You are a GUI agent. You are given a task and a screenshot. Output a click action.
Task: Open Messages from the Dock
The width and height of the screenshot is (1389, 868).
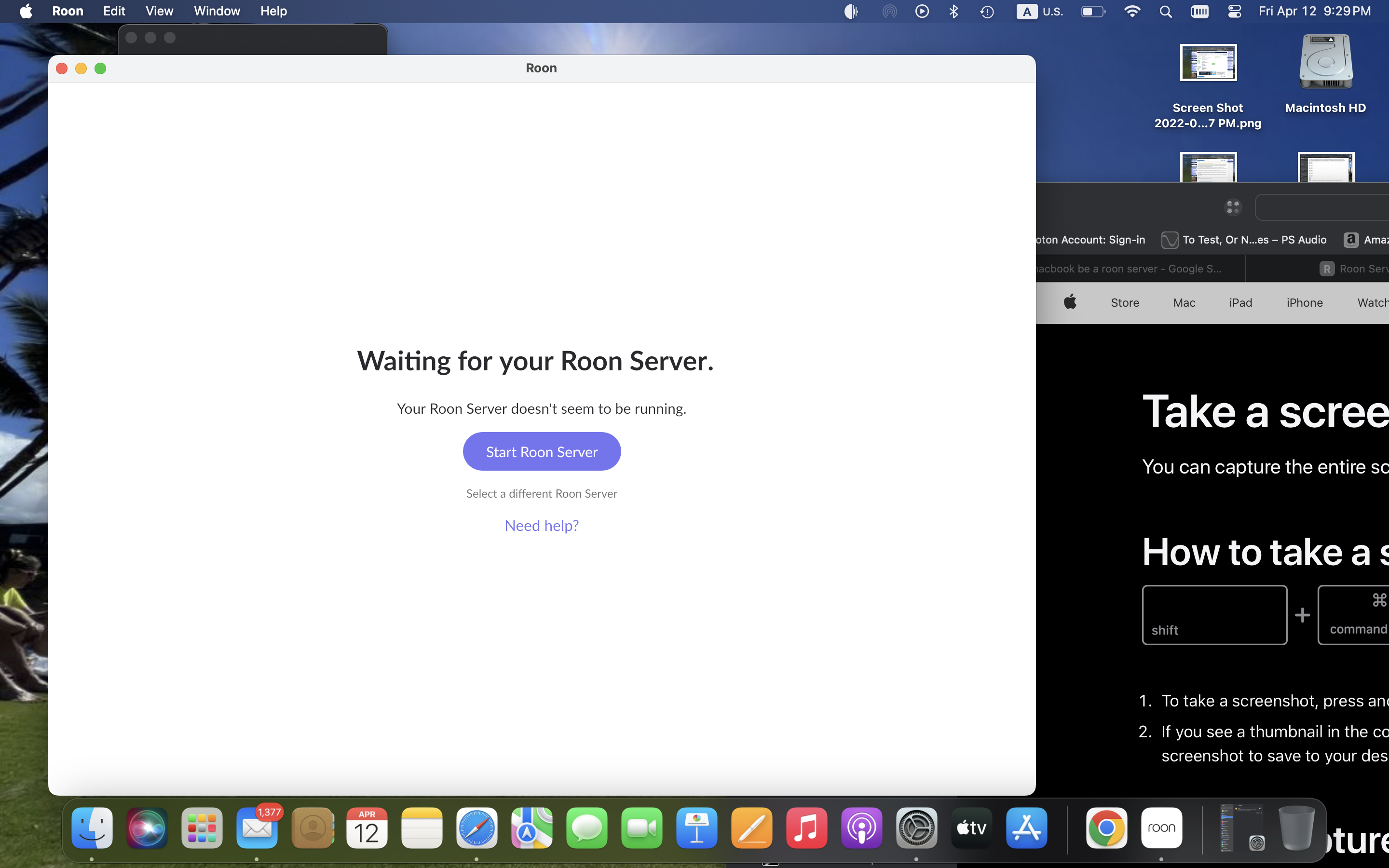pos(586,828)
